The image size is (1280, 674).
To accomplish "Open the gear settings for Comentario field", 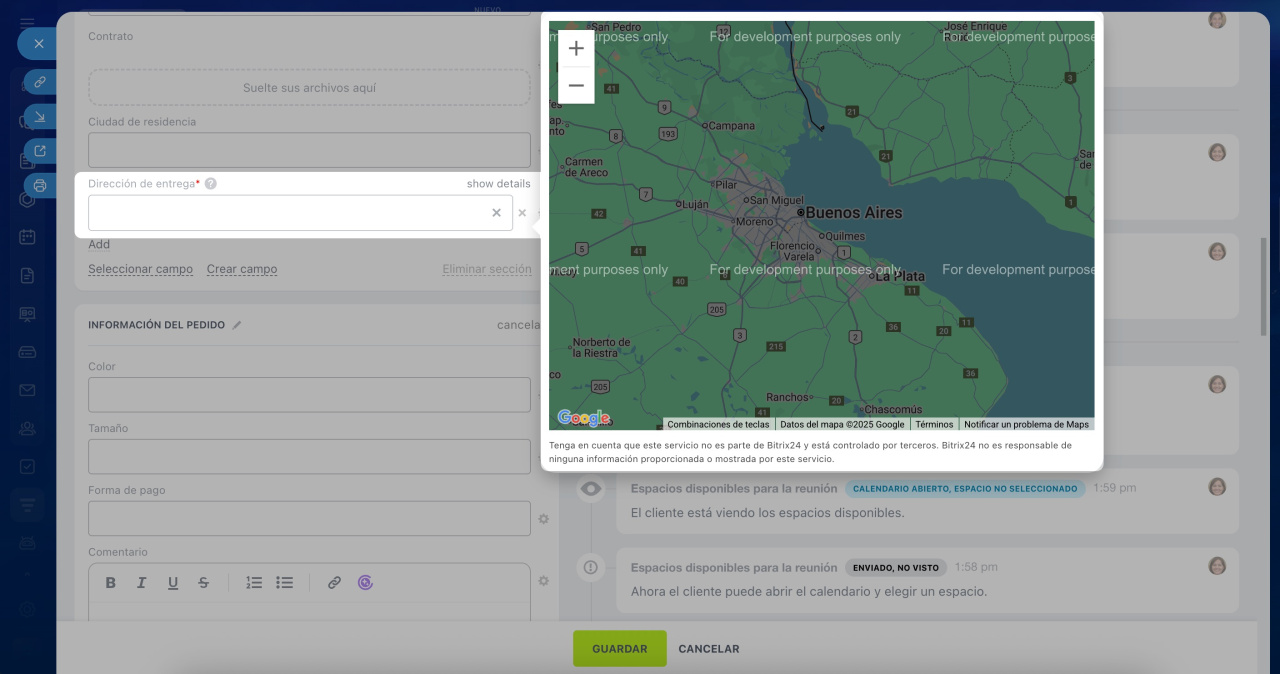I will click(x=544, y=581).
